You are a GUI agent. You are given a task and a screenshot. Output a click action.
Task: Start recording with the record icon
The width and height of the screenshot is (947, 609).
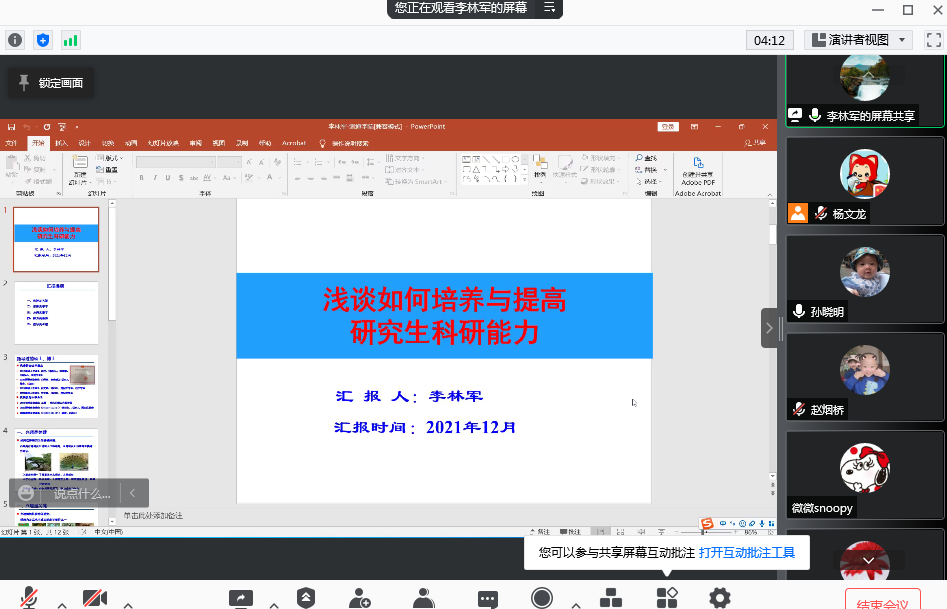click(542, 598)
